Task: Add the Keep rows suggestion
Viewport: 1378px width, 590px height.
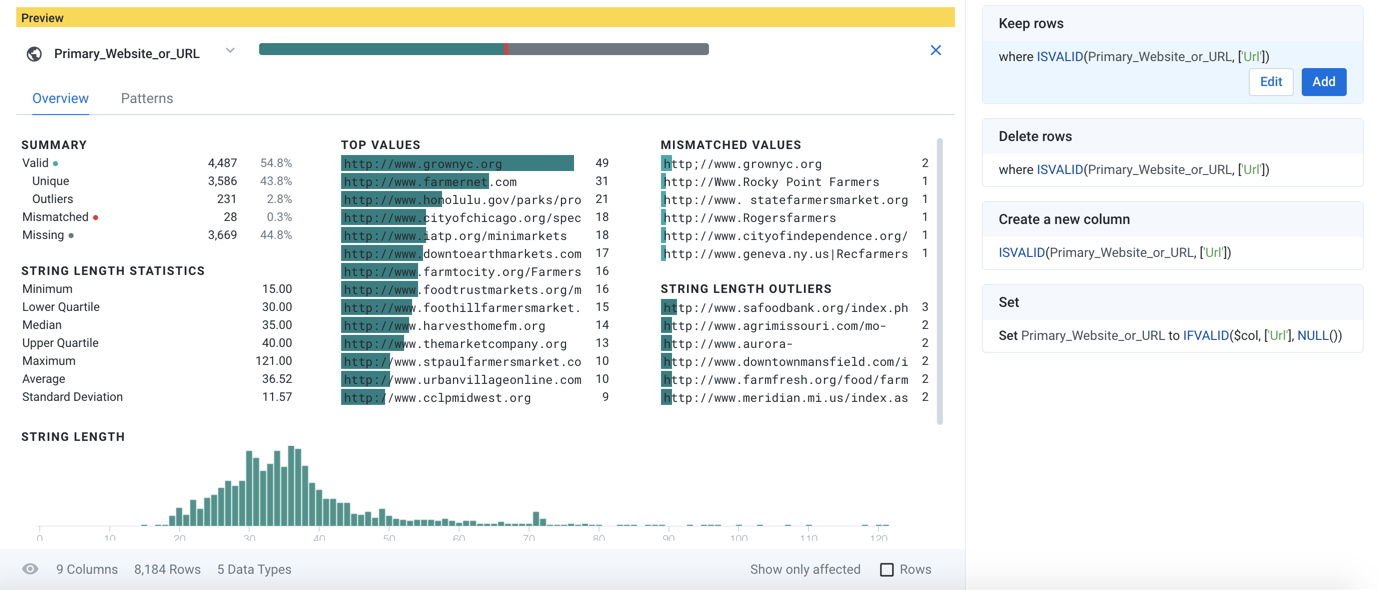Action: [1323, 82]
